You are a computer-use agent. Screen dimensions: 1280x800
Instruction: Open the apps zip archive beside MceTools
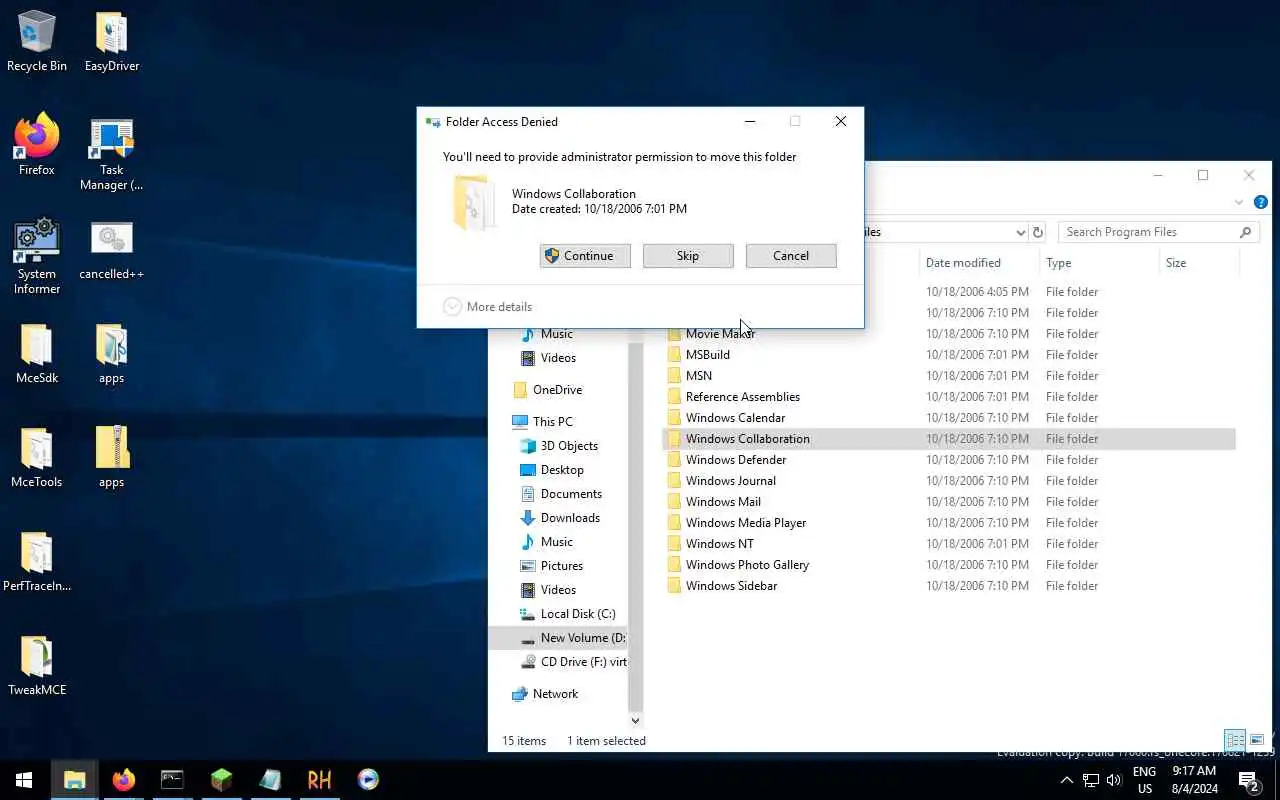(112, 457)
